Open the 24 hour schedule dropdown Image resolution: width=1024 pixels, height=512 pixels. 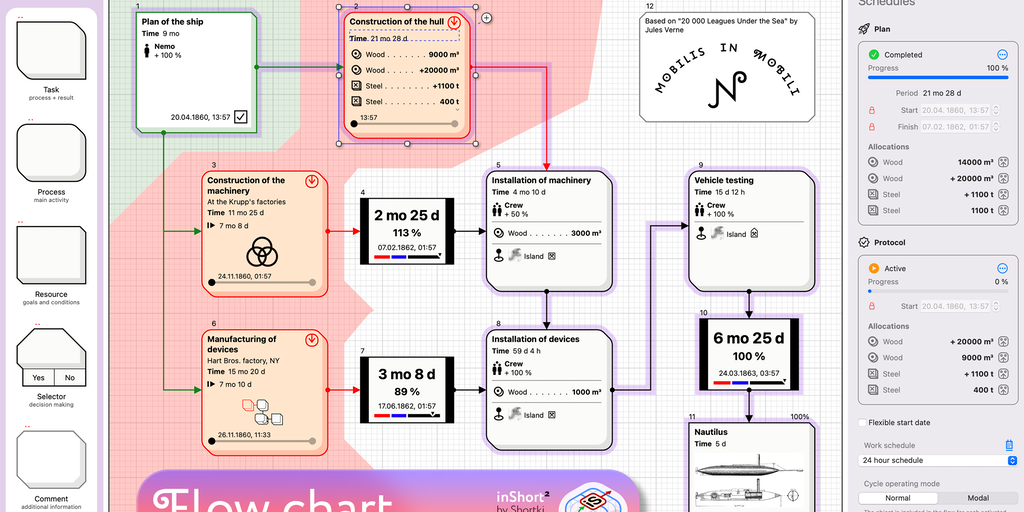[x=936, y=460]
